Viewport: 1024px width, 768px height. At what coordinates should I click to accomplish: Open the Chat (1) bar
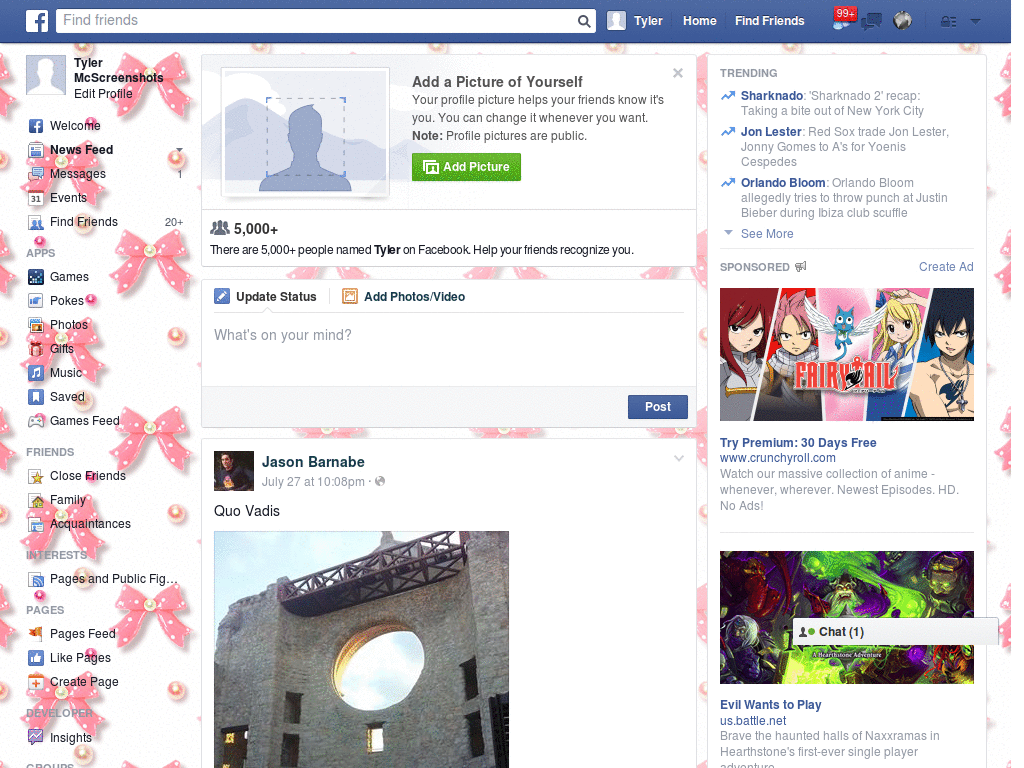[x=895, y=632]
